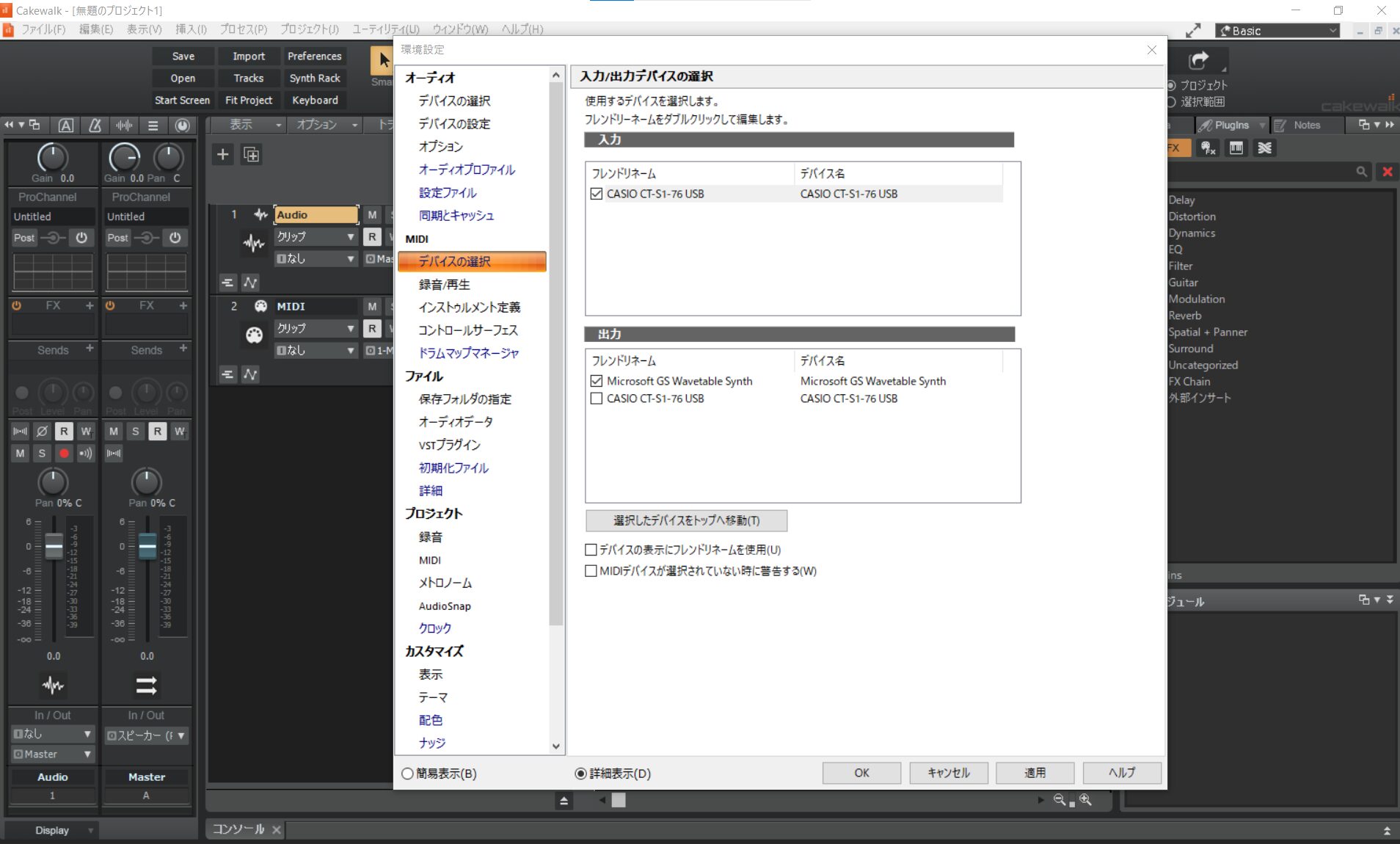Click the zoom out magnifier icon

click(x=1061, y=800)
